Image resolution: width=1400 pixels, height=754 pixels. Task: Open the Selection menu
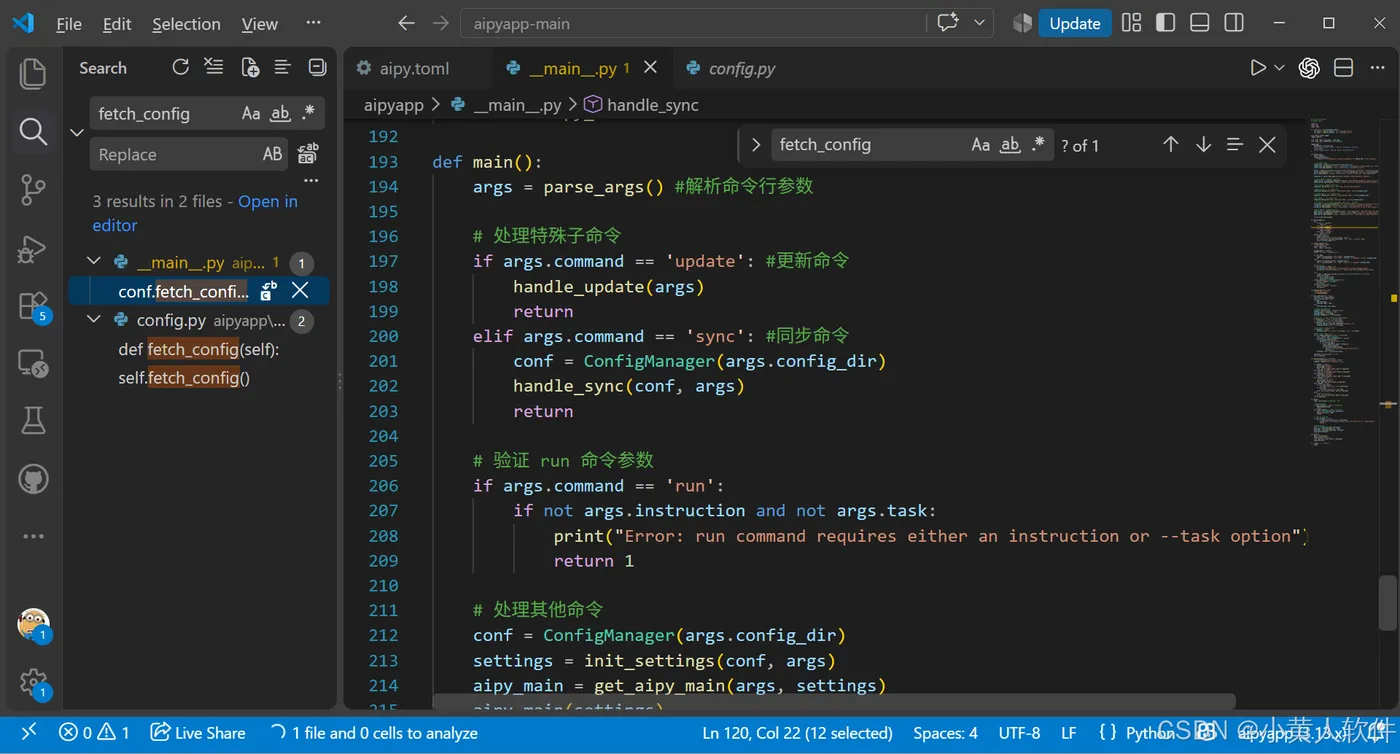point(186,24)
